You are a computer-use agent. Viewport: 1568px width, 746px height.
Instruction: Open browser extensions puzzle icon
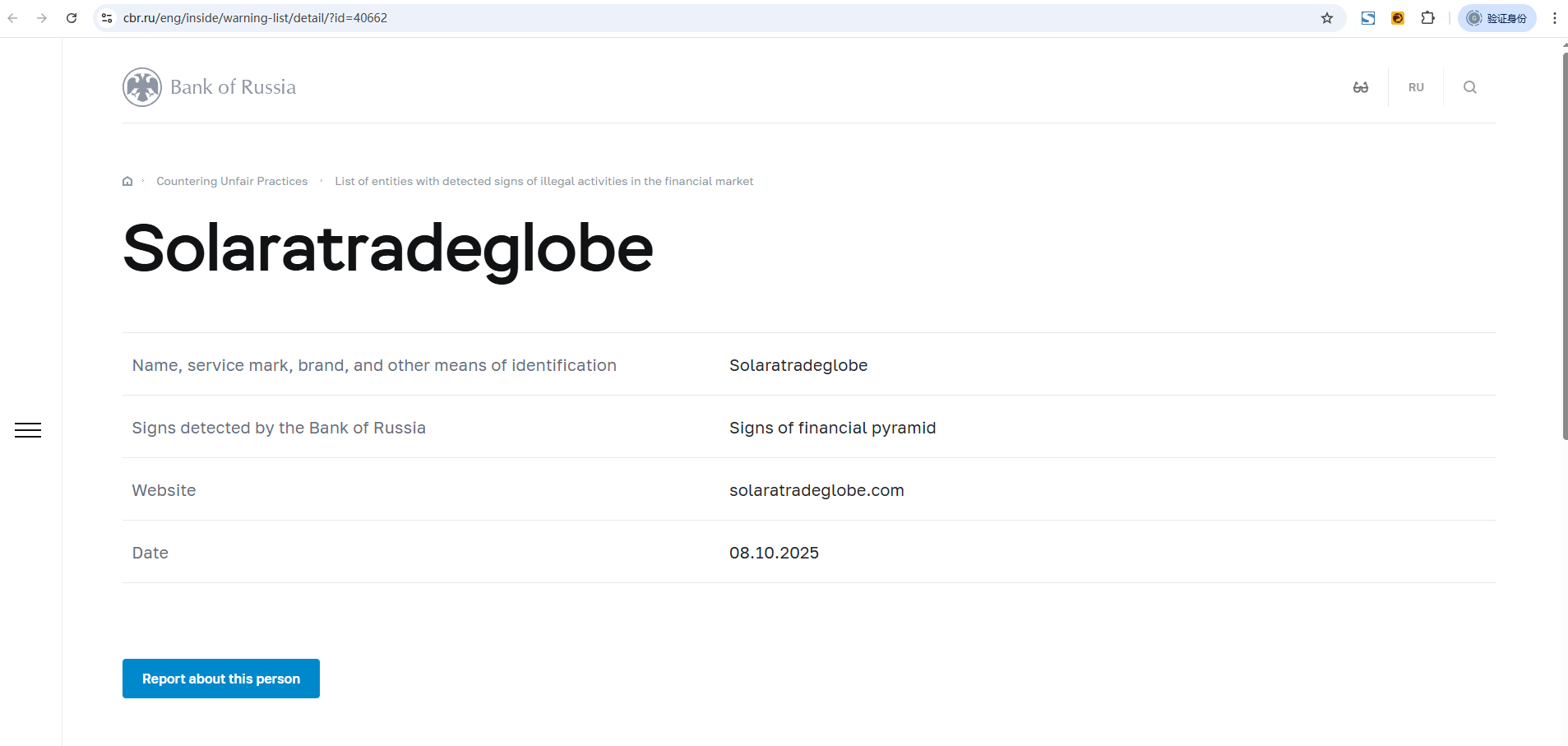[1428, 18]
